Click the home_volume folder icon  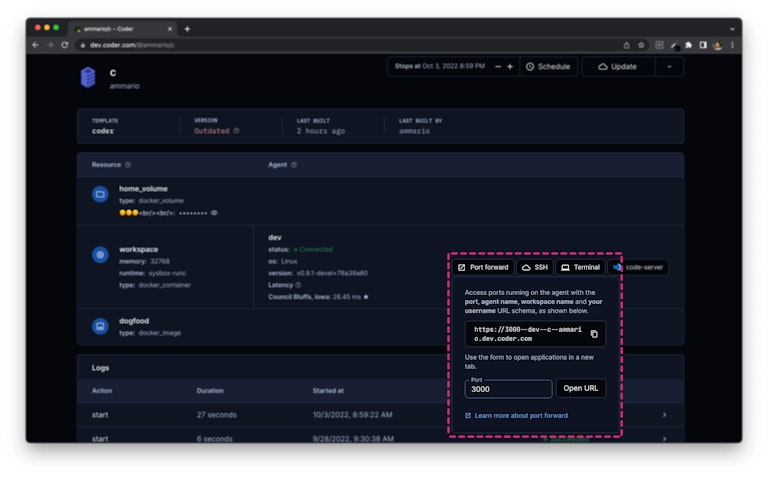pos(100,194)
